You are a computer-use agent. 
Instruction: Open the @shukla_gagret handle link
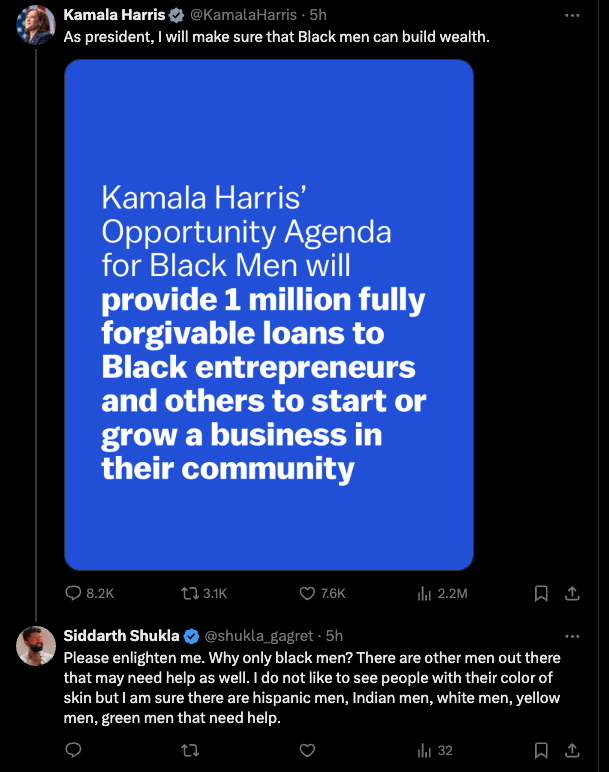click(x=258, y=636)
